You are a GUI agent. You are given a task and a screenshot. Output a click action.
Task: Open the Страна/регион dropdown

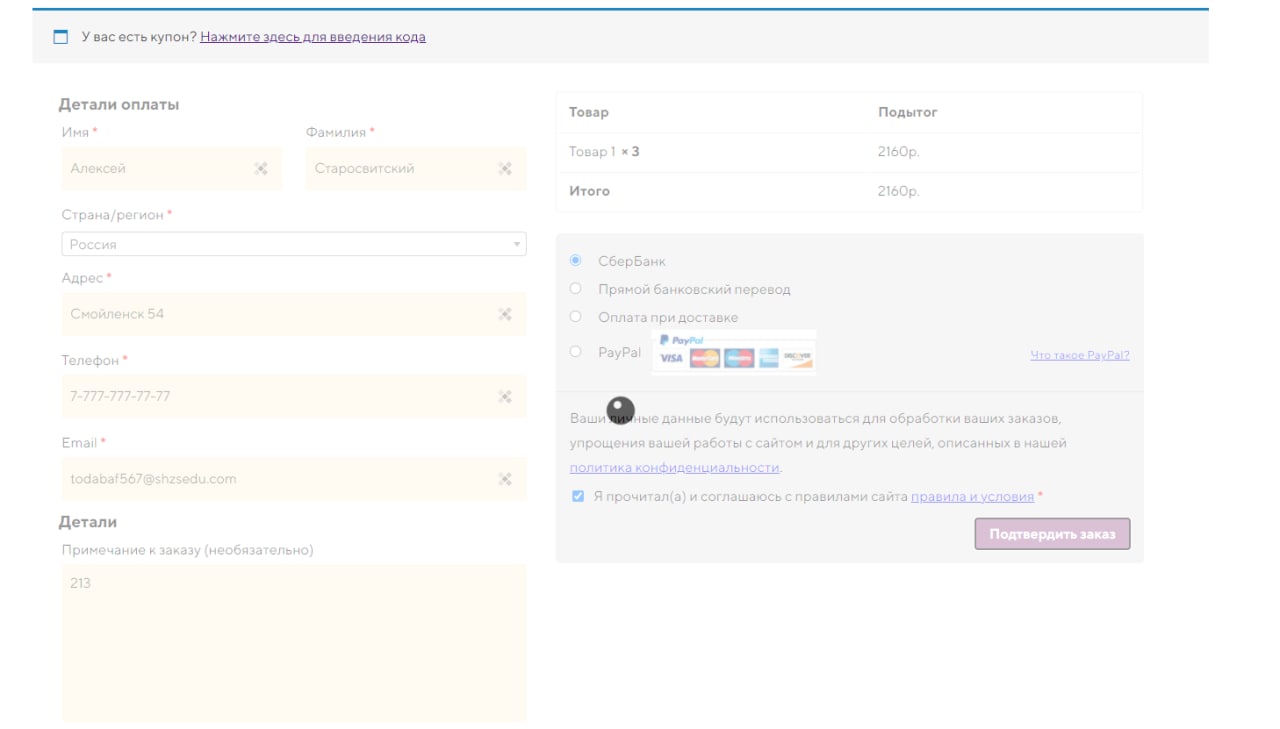click(294, 244)
